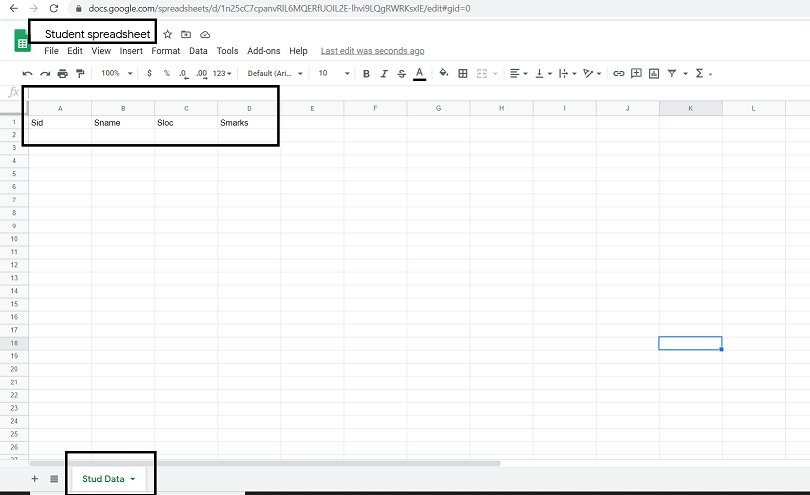Click the insert link icon
Image resolution: width=810 pixels, height=495 pixels.
(619, 73)
